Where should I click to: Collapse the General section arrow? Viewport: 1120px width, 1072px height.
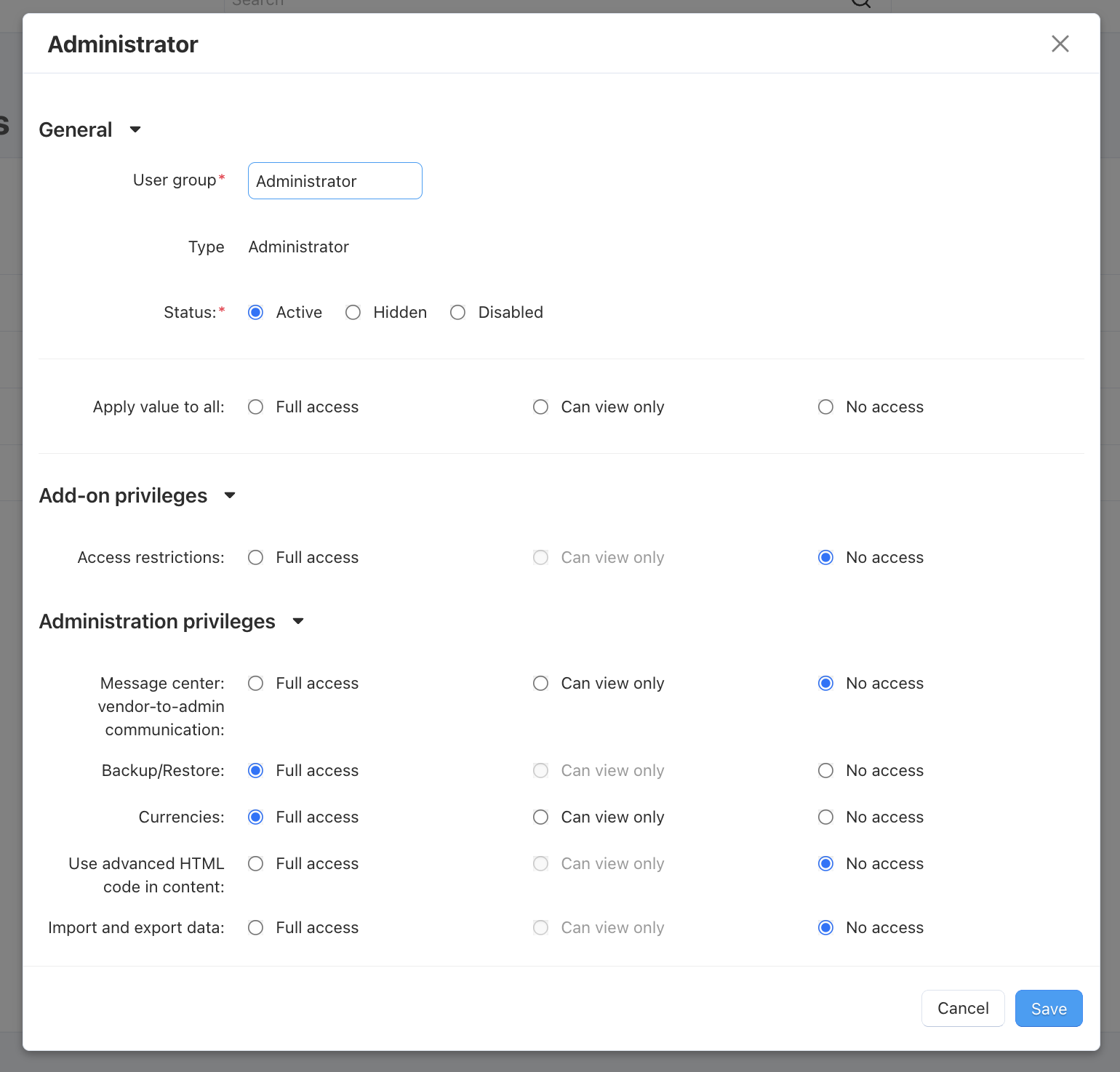click(135, 129)
